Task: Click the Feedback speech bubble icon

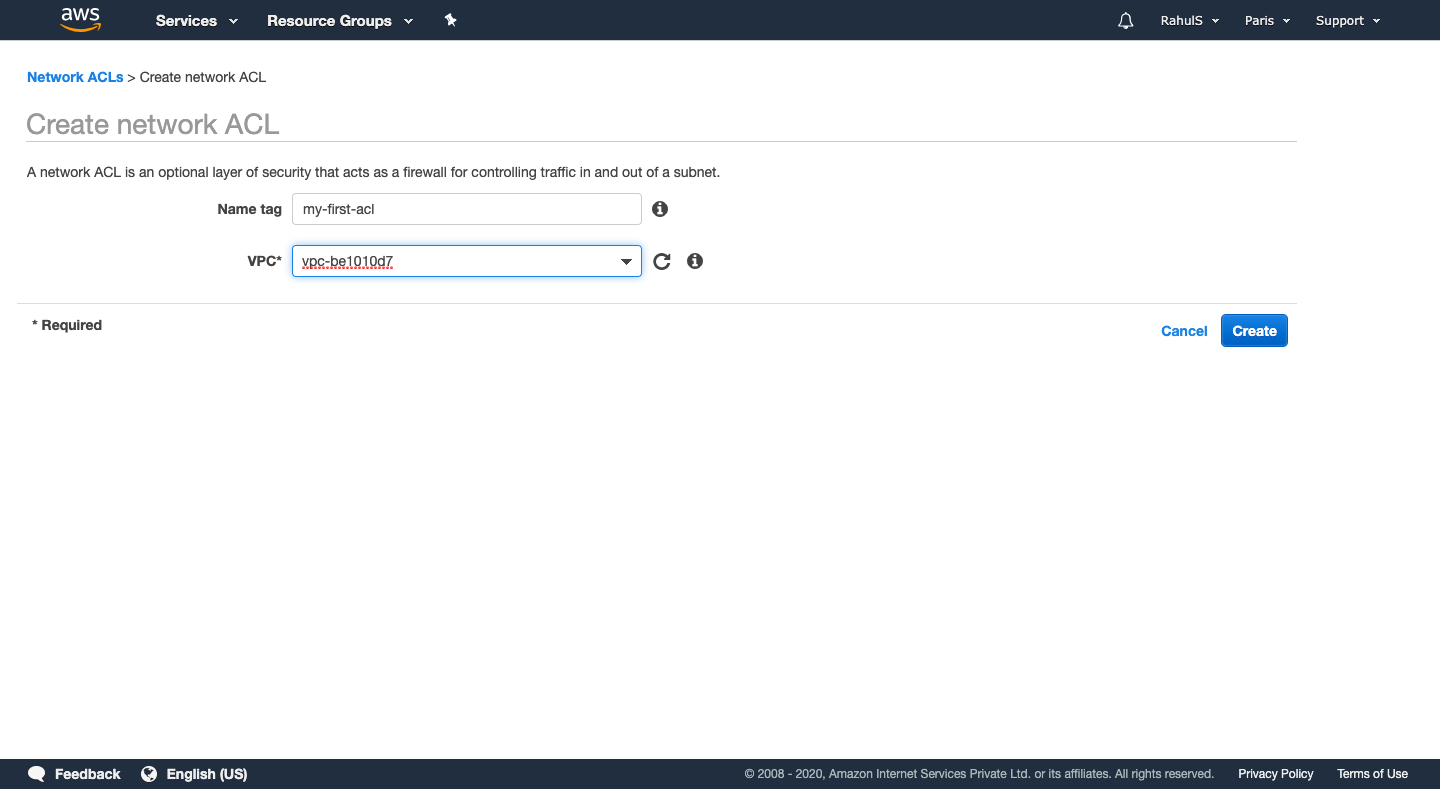Action: pos(36,773)
